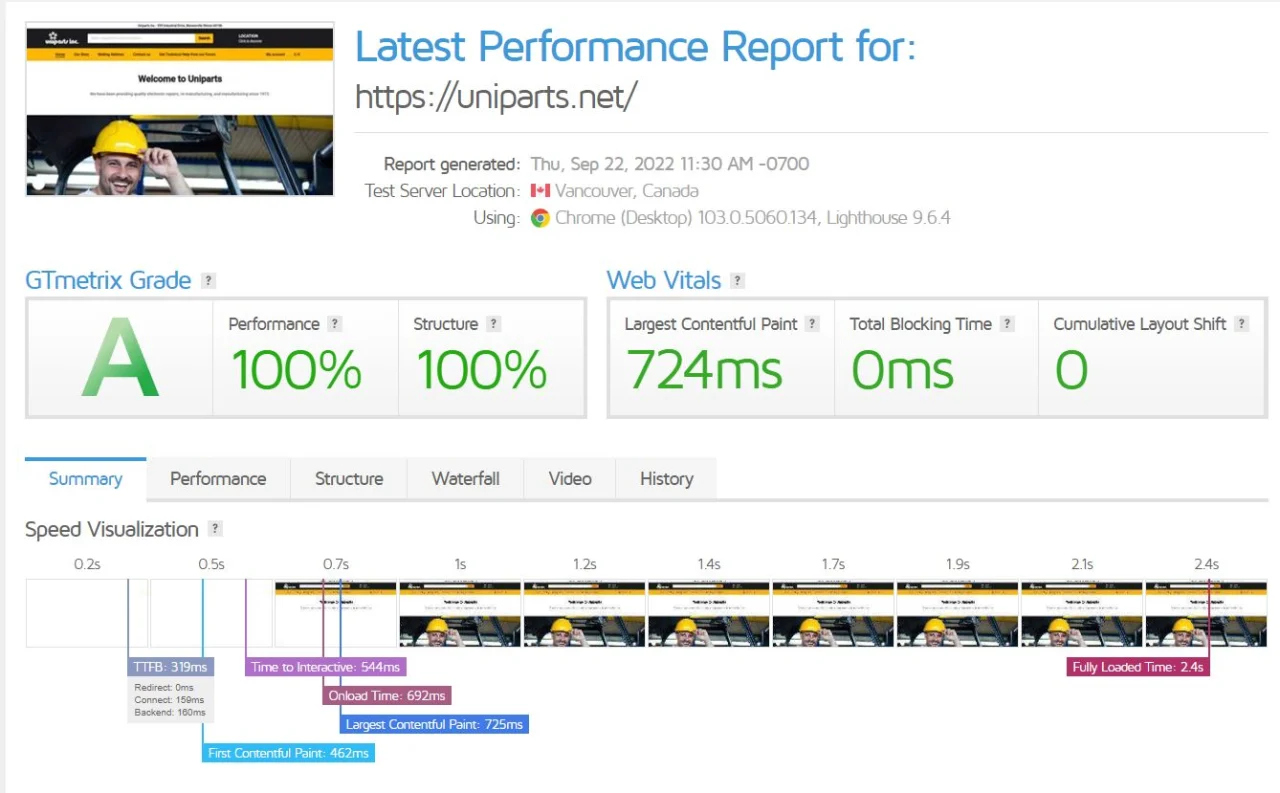The width and height of the screenshot is (1280, 793).
Task: Switch to the Video tab
Action: click(570, 479)
